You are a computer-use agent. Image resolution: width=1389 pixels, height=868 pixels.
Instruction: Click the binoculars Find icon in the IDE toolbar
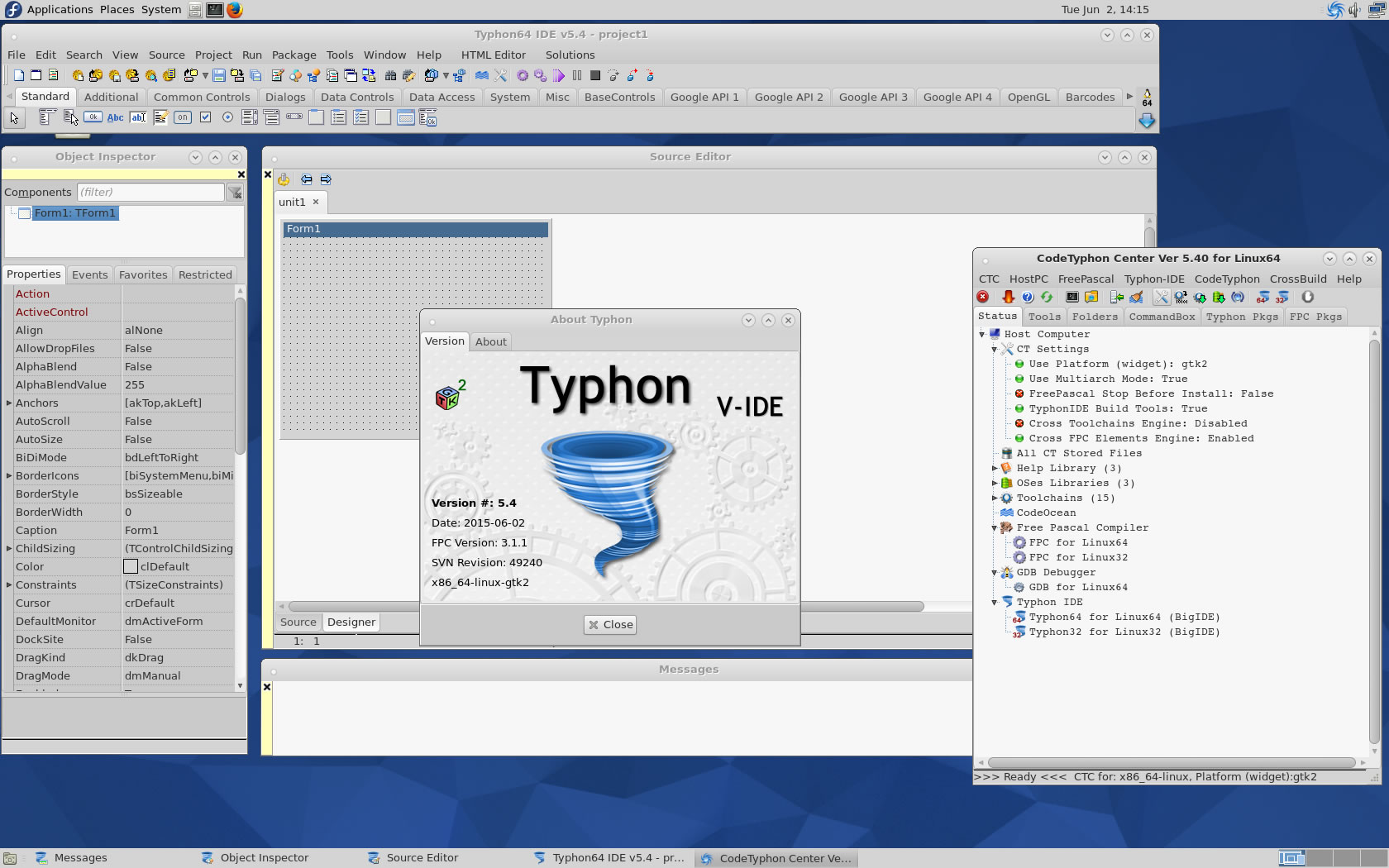coord(389,75)
